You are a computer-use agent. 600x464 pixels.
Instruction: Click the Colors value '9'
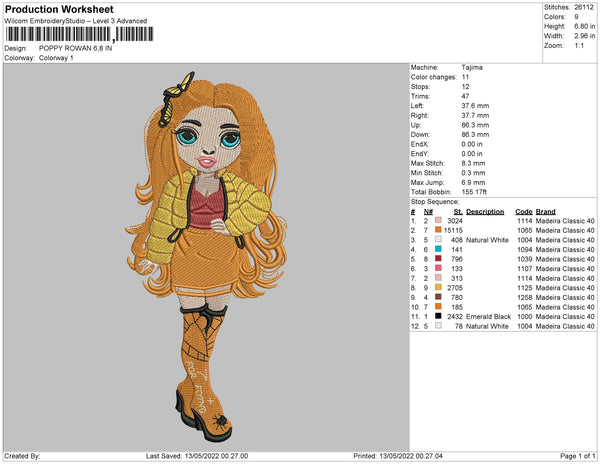pyautogui.click(x=576, y=17)
